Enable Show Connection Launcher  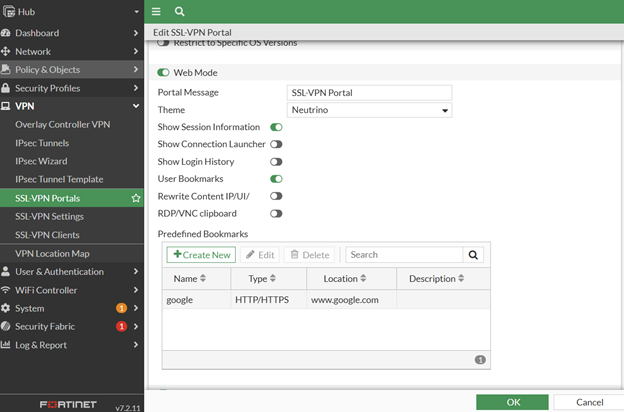coord(276,144)
